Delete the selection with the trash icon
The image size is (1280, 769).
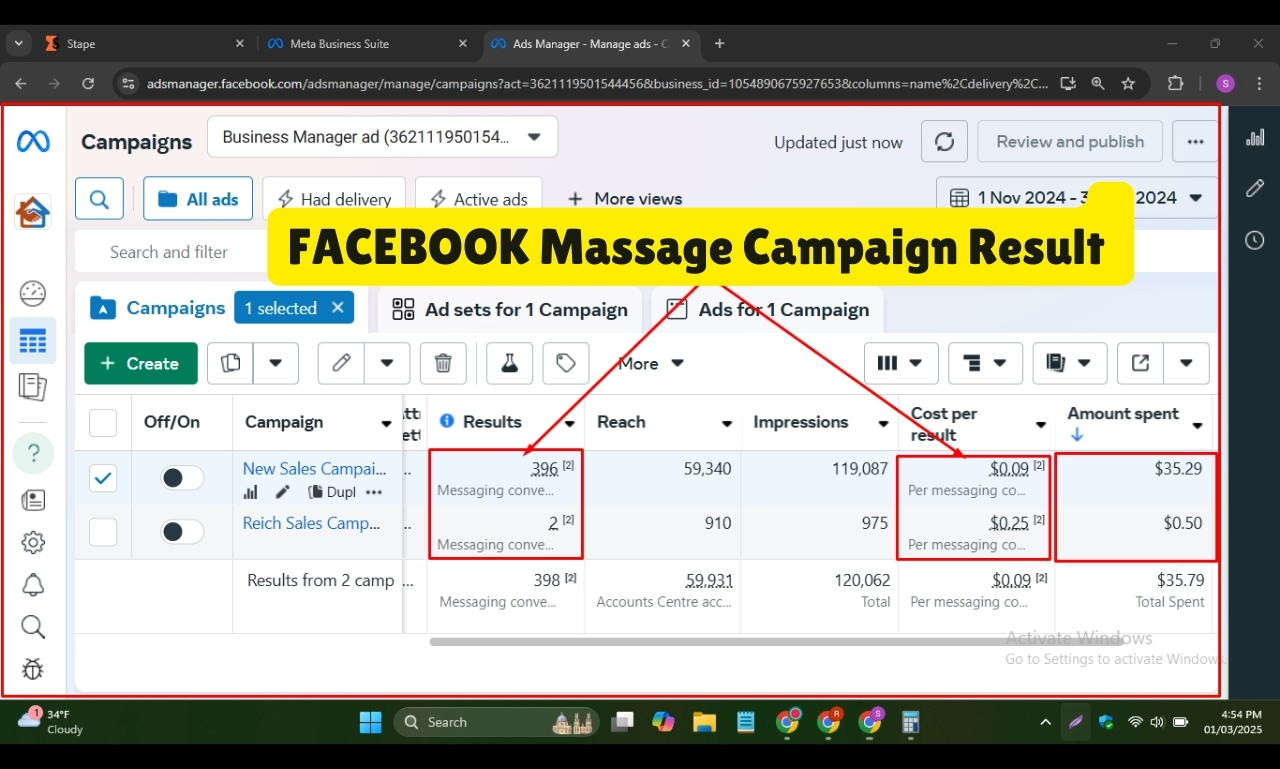point(443,363)
